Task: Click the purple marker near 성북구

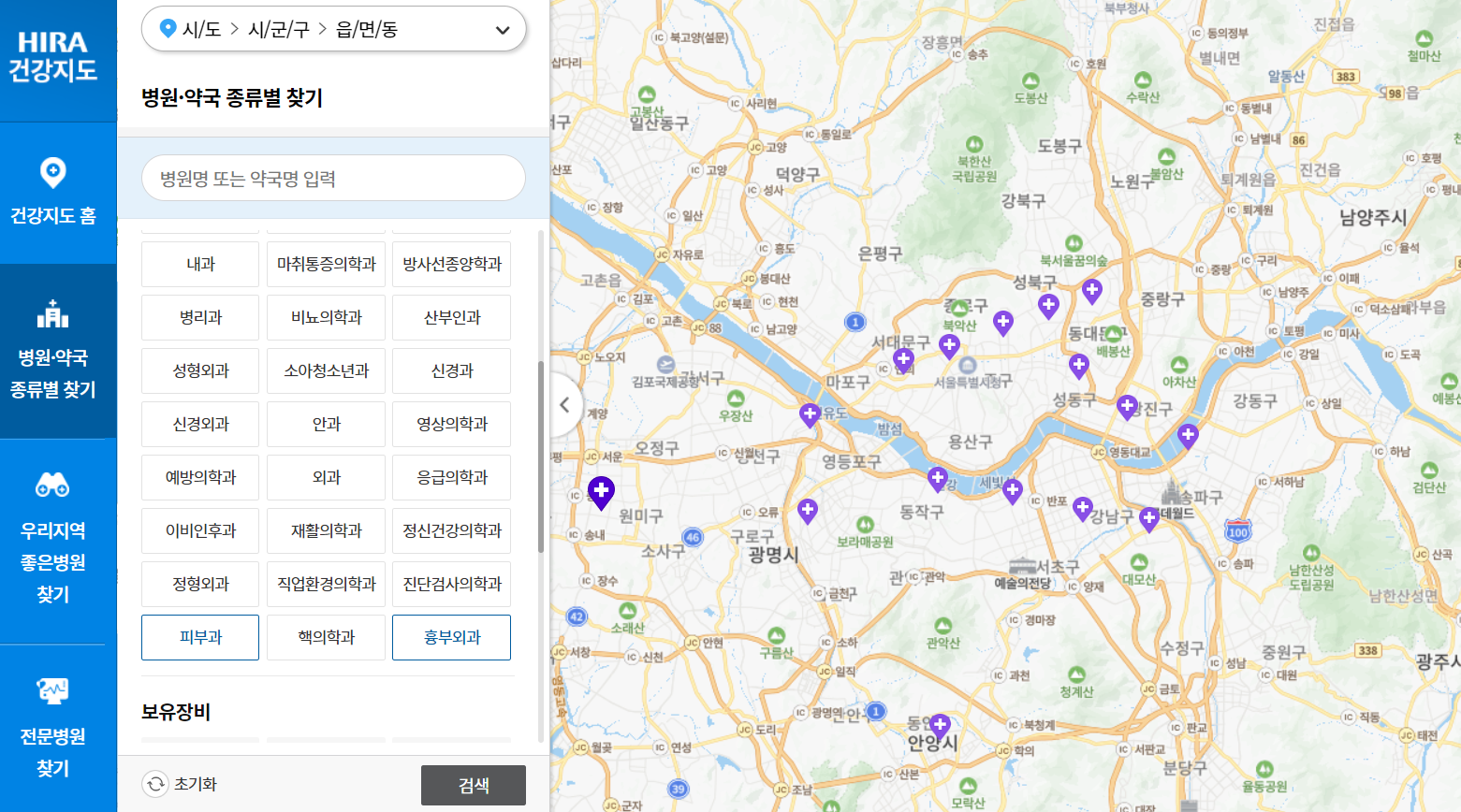Action: click(1048, 304)
